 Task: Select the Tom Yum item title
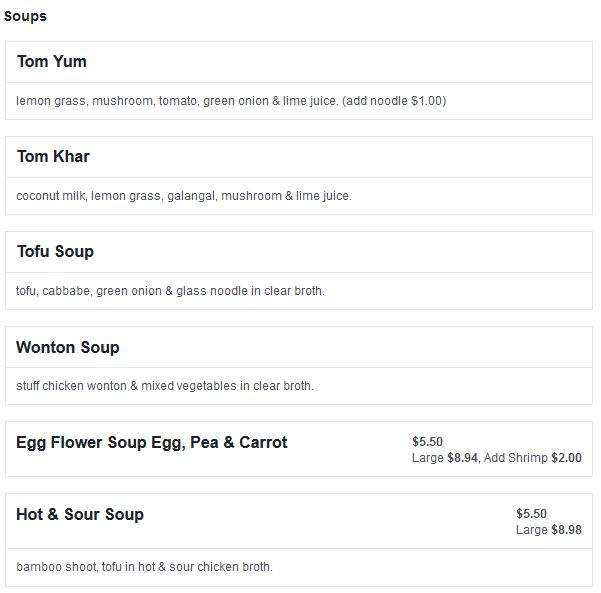52,61
